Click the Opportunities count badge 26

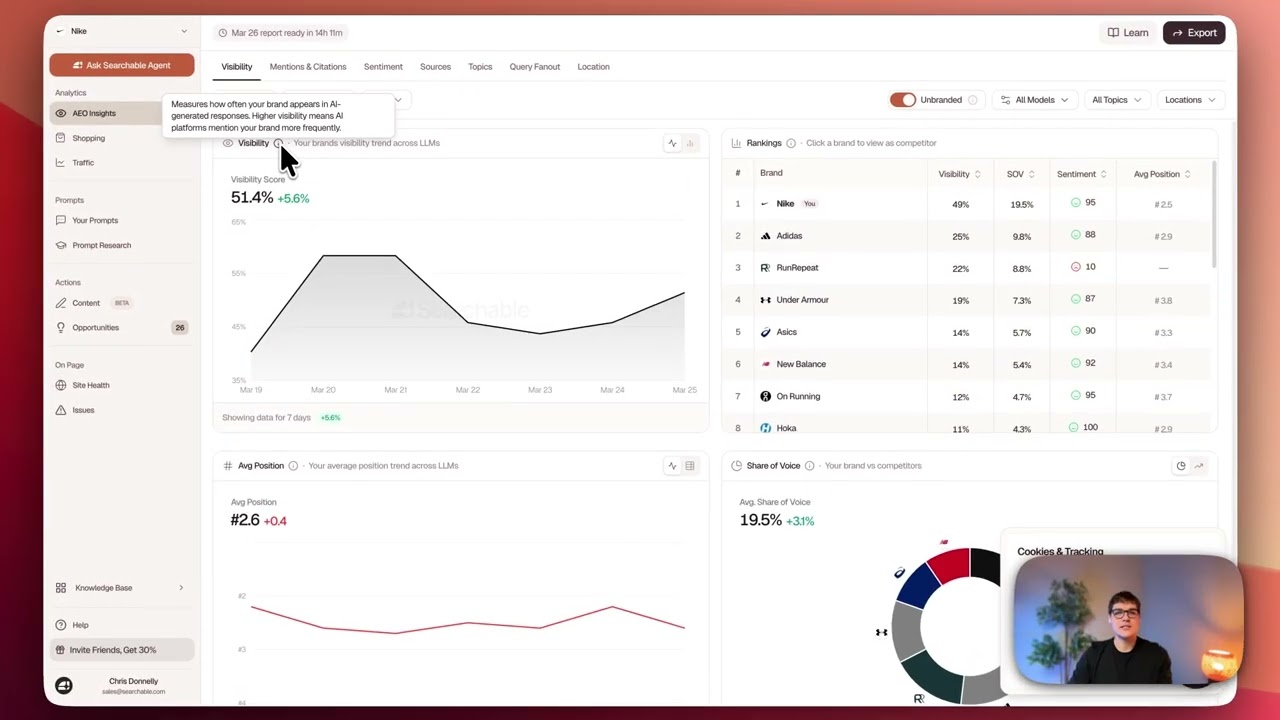(180, 328)
